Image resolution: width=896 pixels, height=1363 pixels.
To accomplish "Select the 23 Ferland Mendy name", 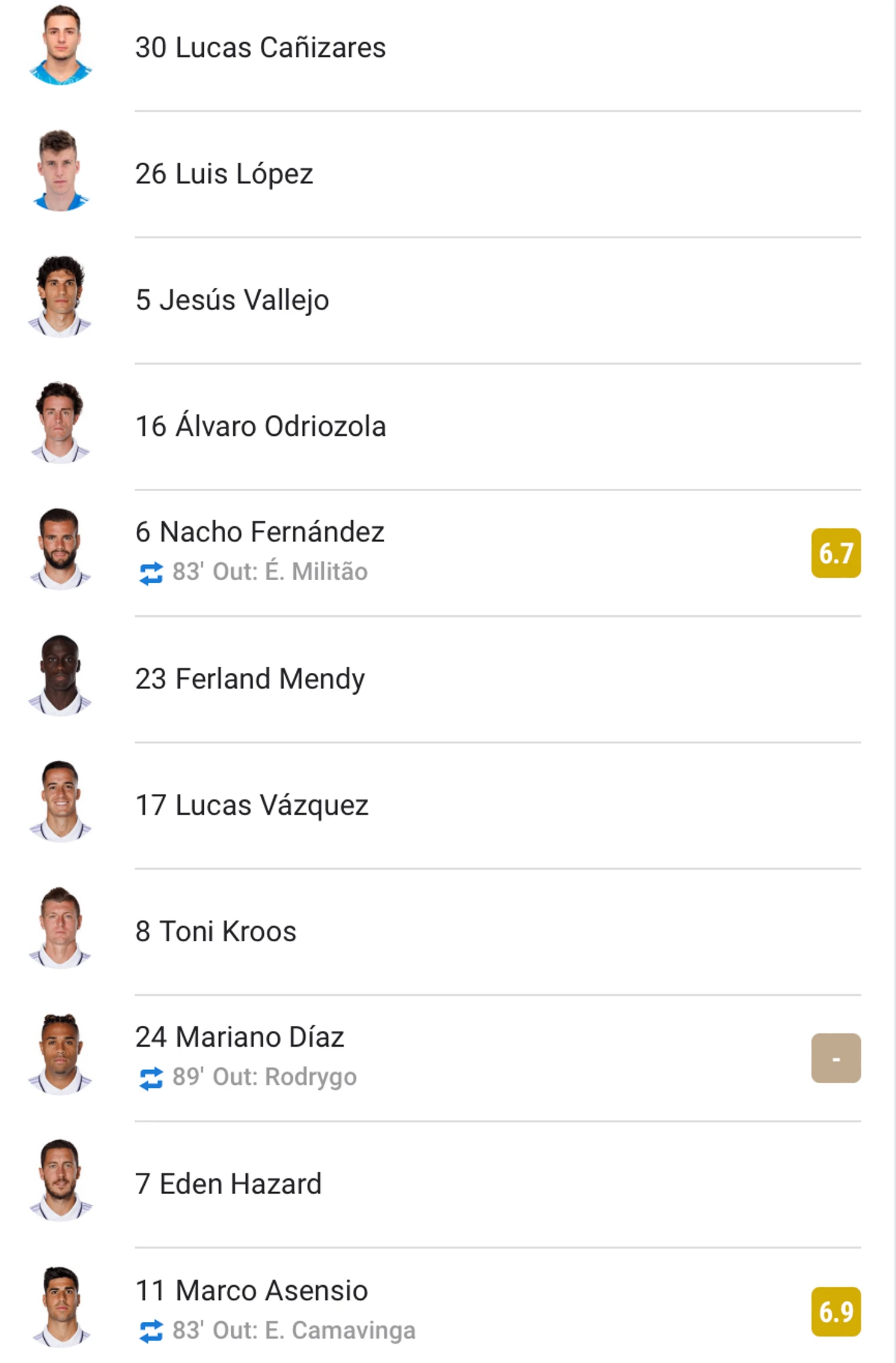I will [250, 679].
